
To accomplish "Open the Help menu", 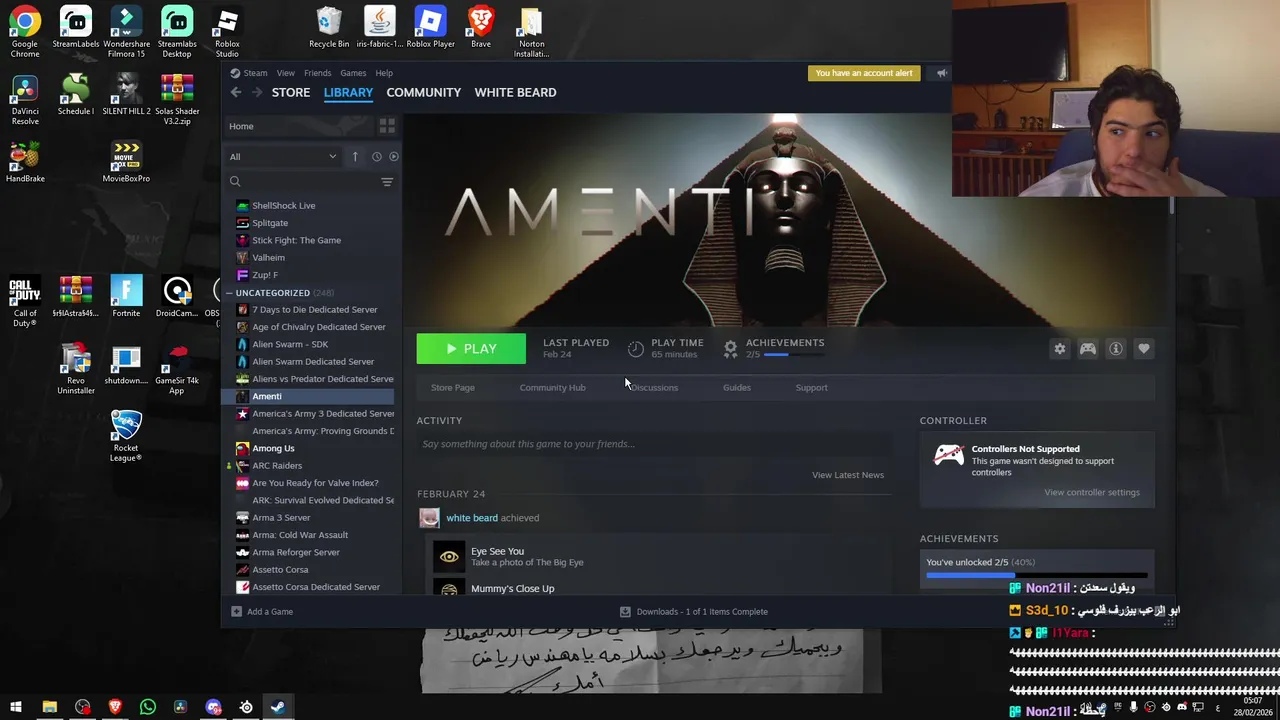I will pyautogui.click(x=384, y=73).
